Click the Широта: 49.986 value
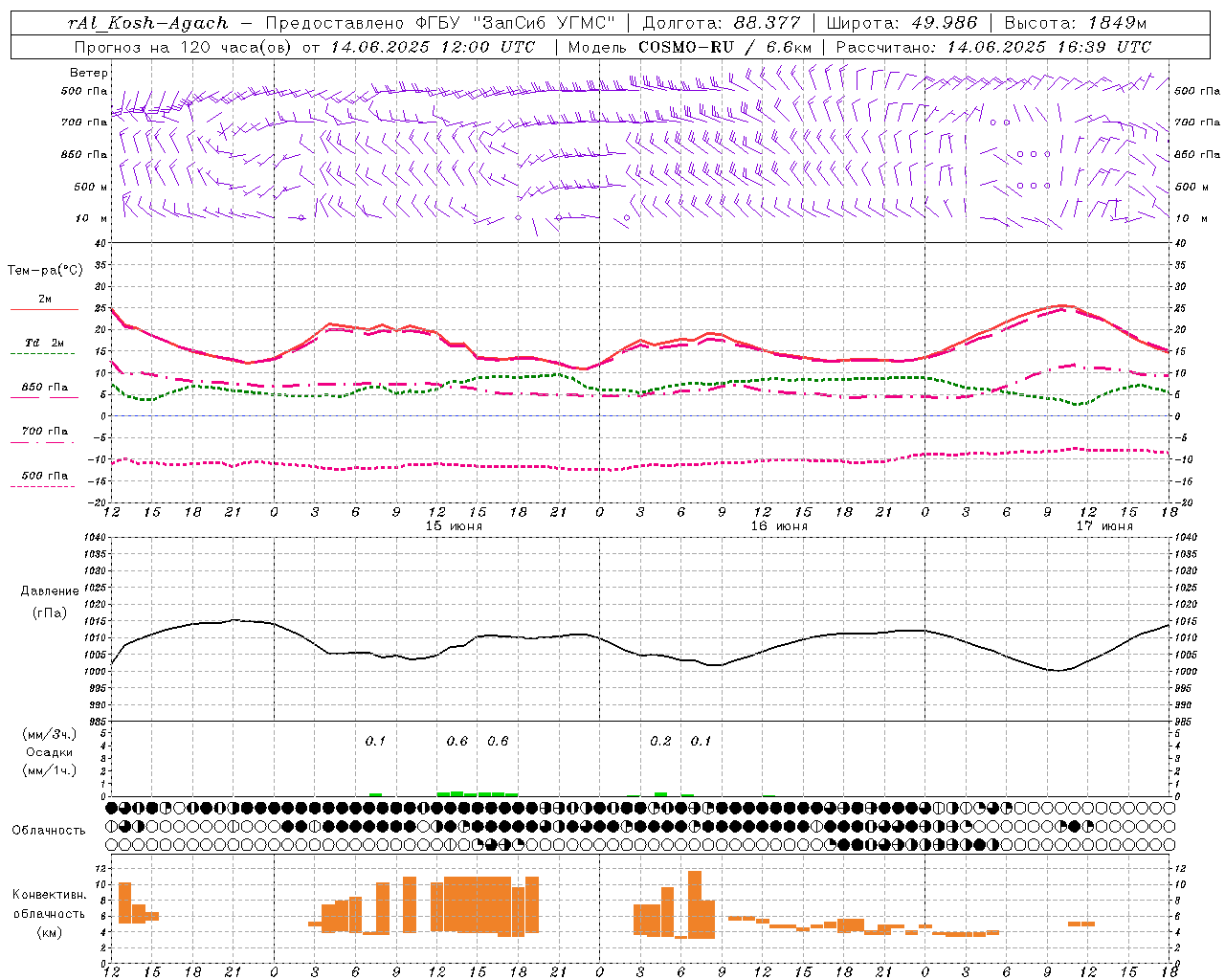Viewport: 1225px width, 980px height. [902, 23]
